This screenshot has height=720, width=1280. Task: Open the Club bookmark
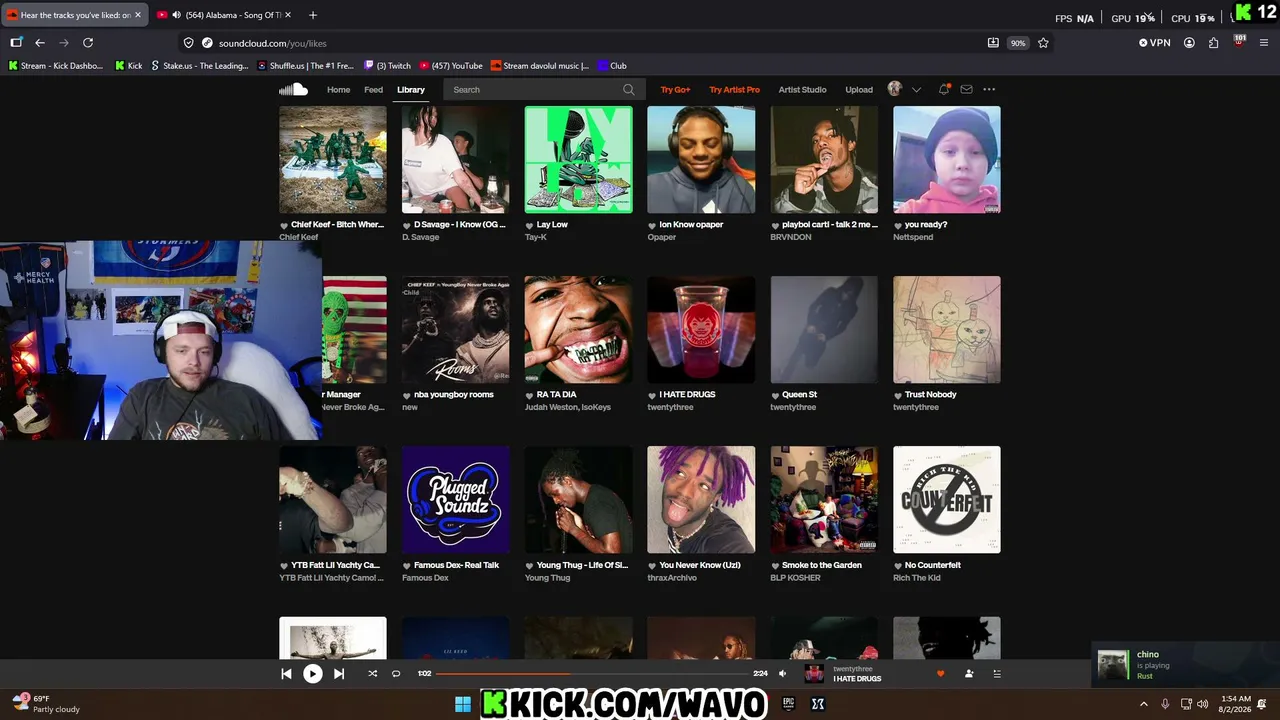(612, 66)
